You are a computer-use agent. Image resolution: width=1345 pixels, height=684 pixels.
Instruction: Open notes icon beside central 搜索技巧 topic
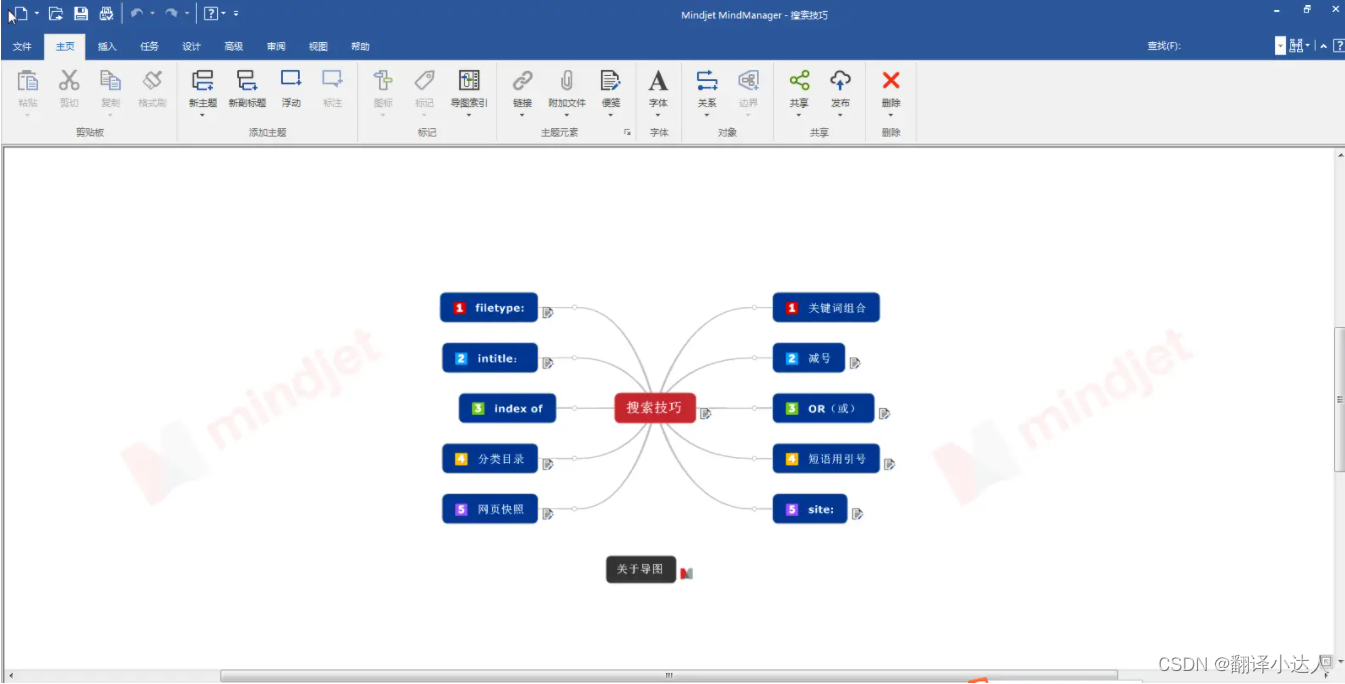(x=705, y=414)
